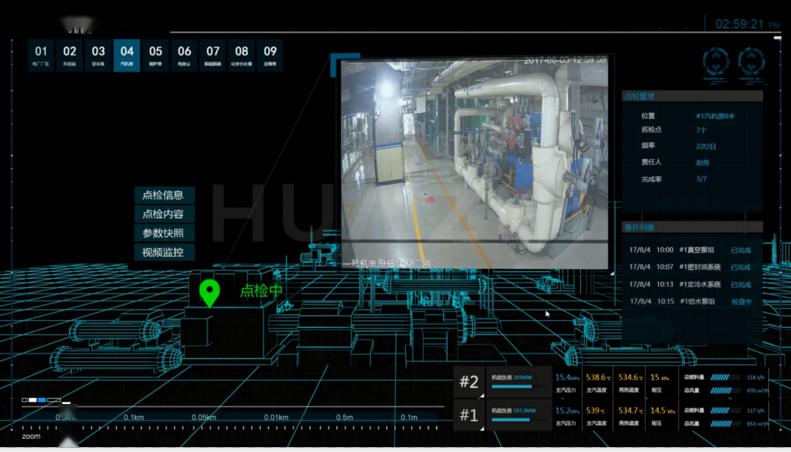Open the 点检信息 menu entry

point(164,195)
